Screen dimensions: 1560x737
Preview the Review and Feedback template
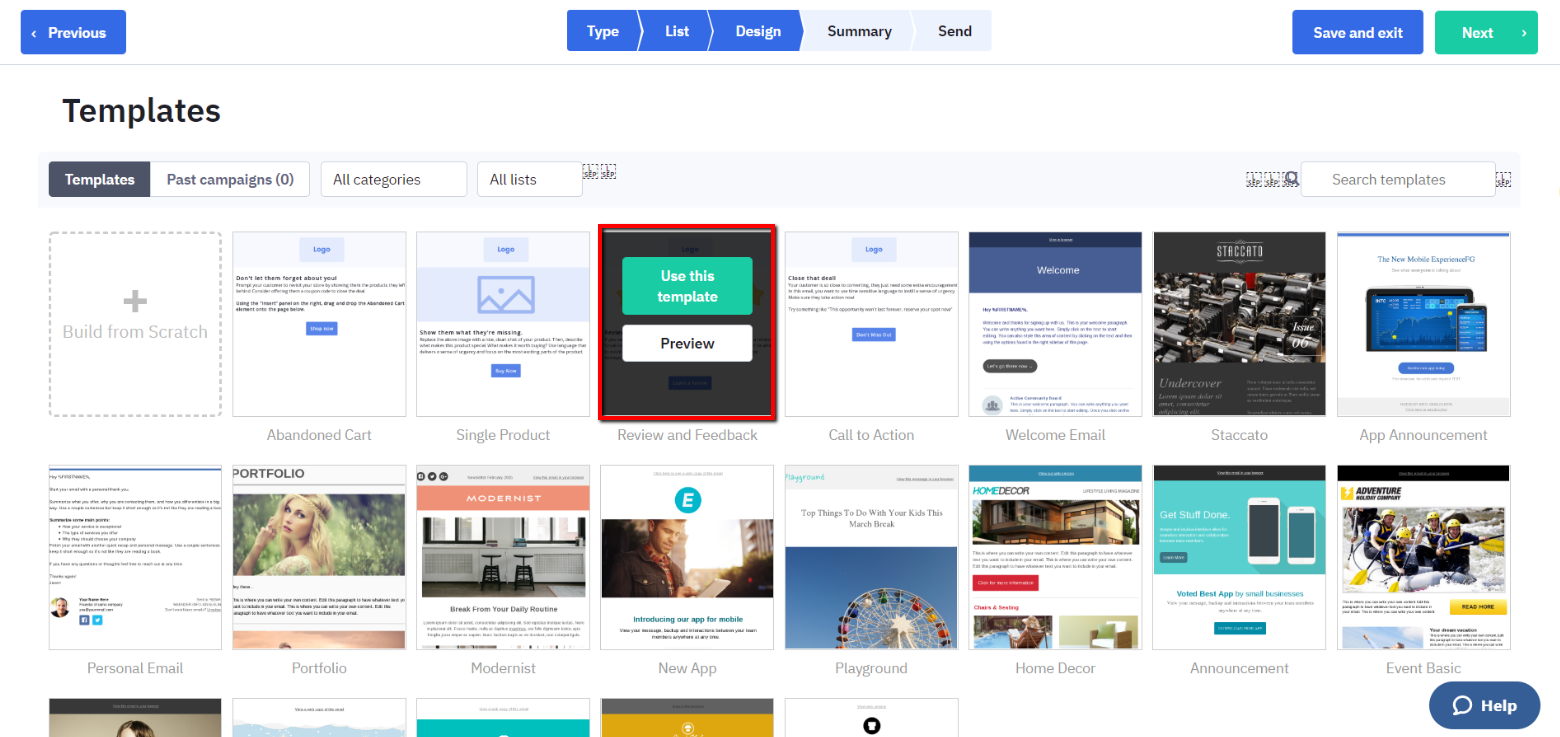[x=687, y=343]
